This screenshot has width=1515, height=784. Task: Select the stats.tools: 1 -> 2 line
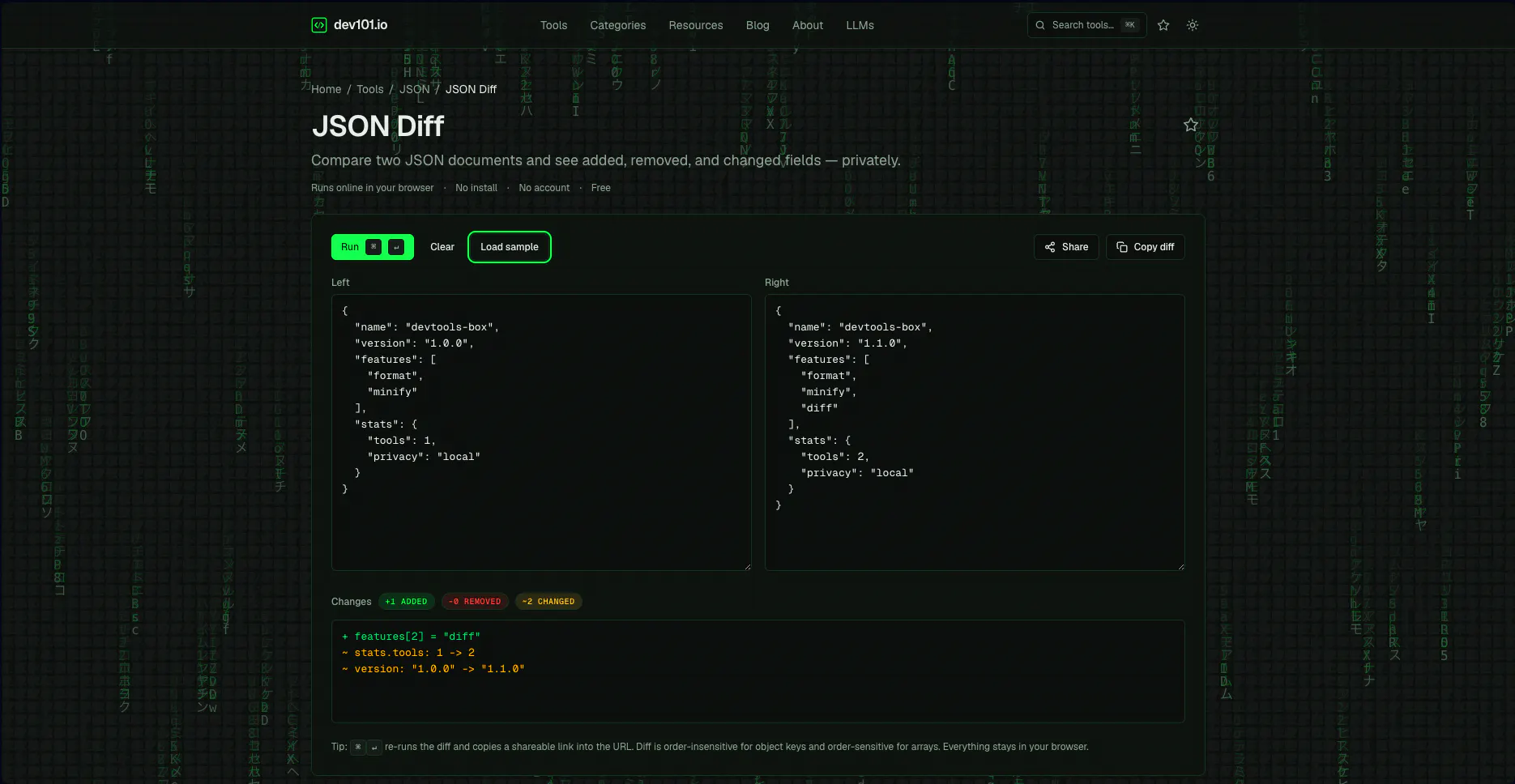click(x=408, y=653)
